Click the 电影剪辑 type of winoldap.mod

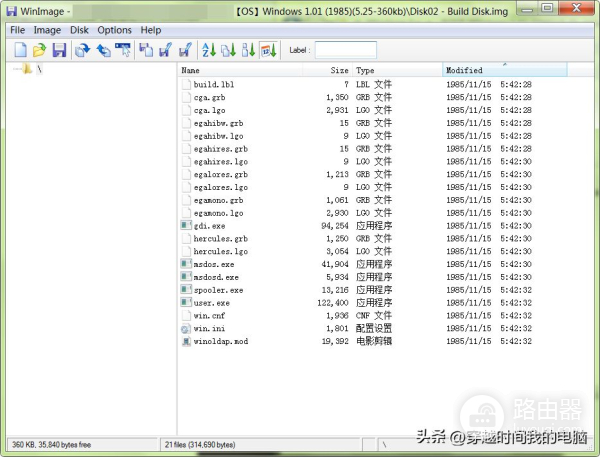pos(374,341)
